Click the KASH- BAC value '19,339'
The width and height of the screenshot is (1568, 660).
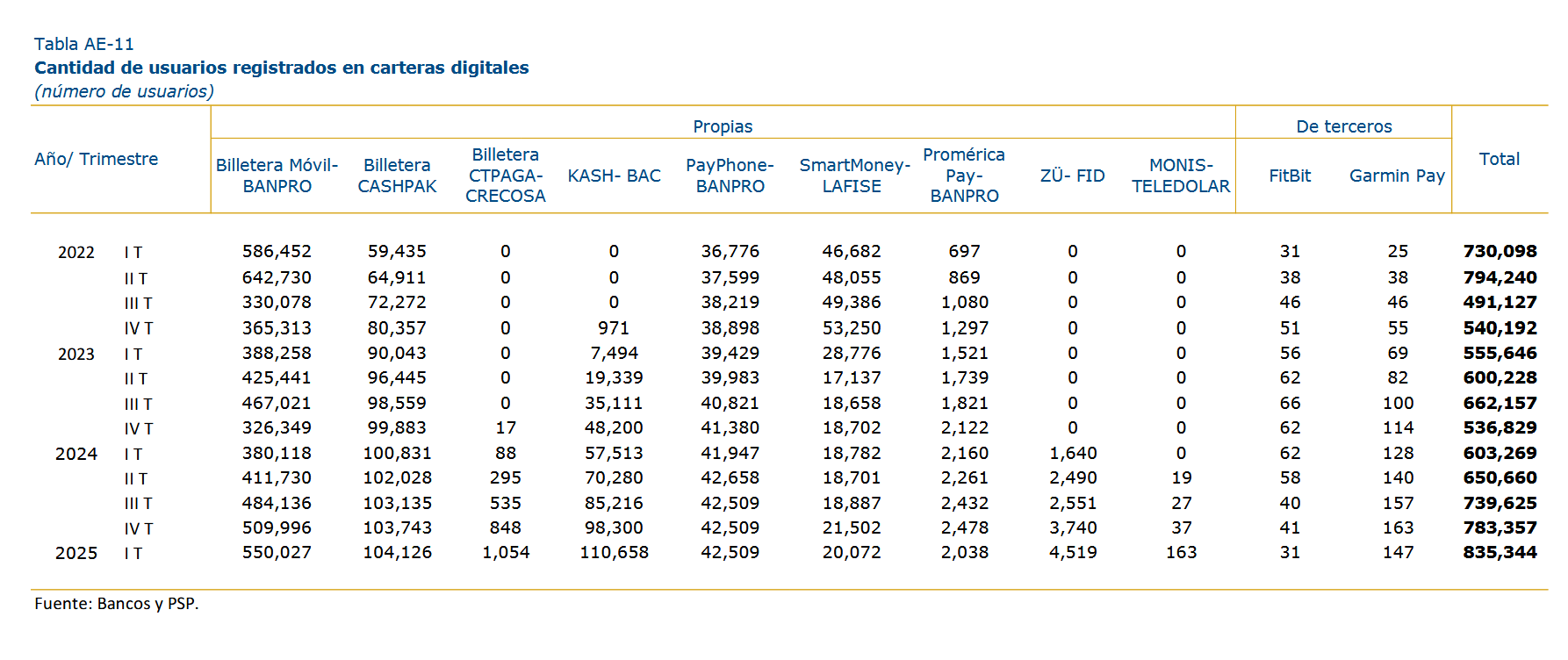[614, 378]
